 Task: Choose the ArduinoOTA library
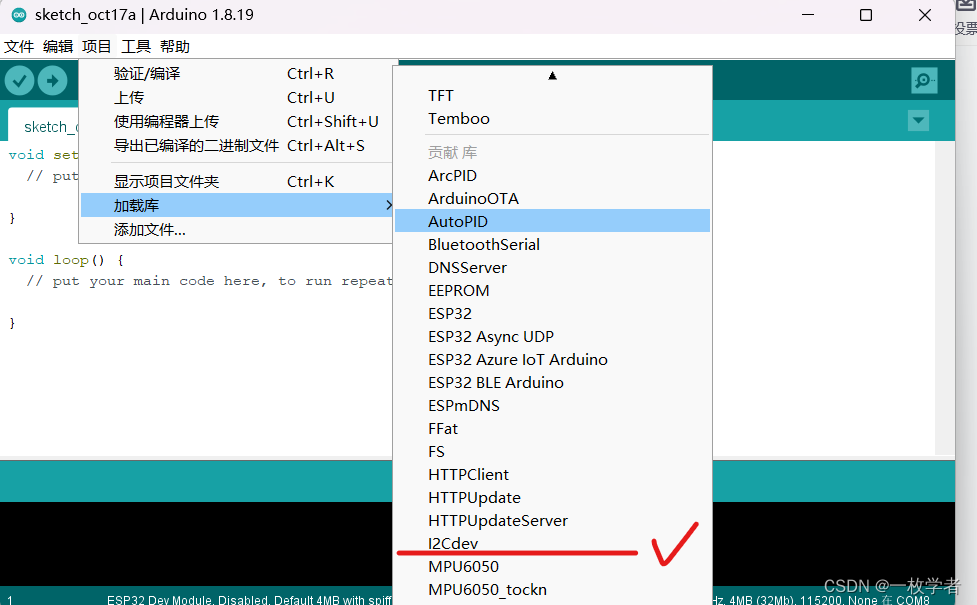coord(552,199)
